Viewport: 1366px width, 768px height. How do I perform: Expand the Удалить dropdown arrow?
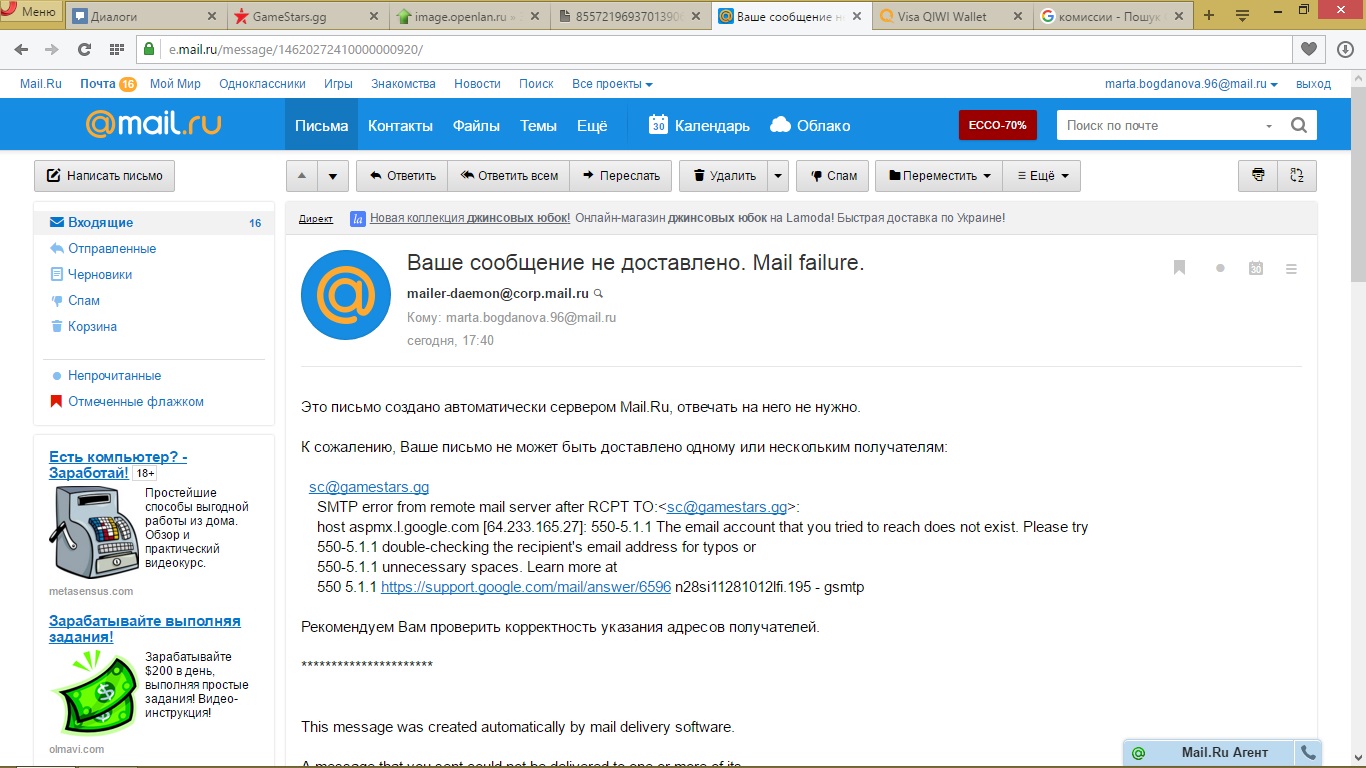click(778, 176)
